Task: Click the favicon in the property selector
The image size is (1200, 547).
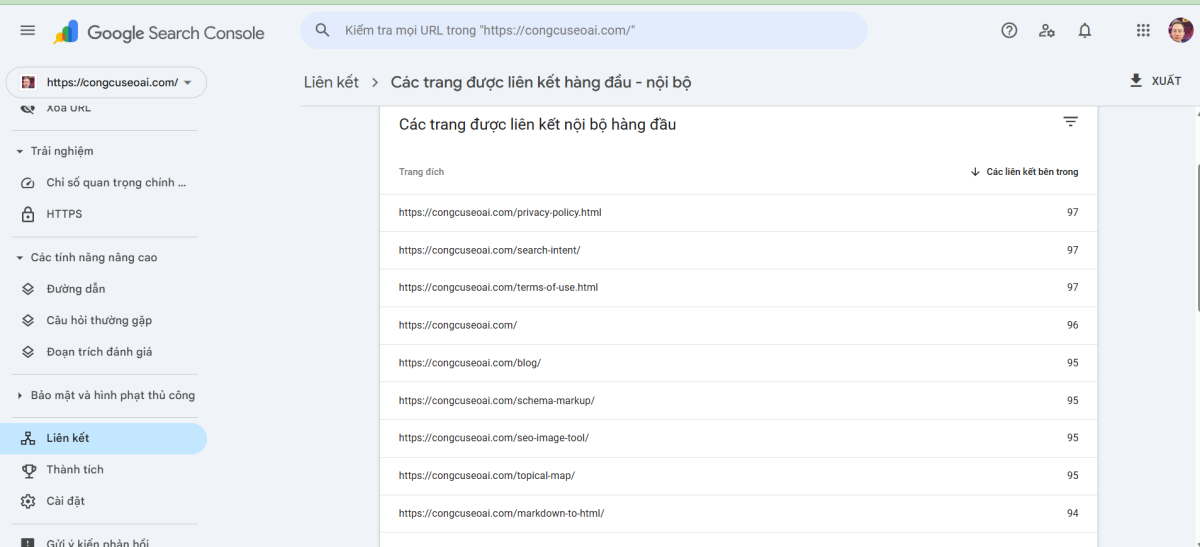Action: coord(29,83)
